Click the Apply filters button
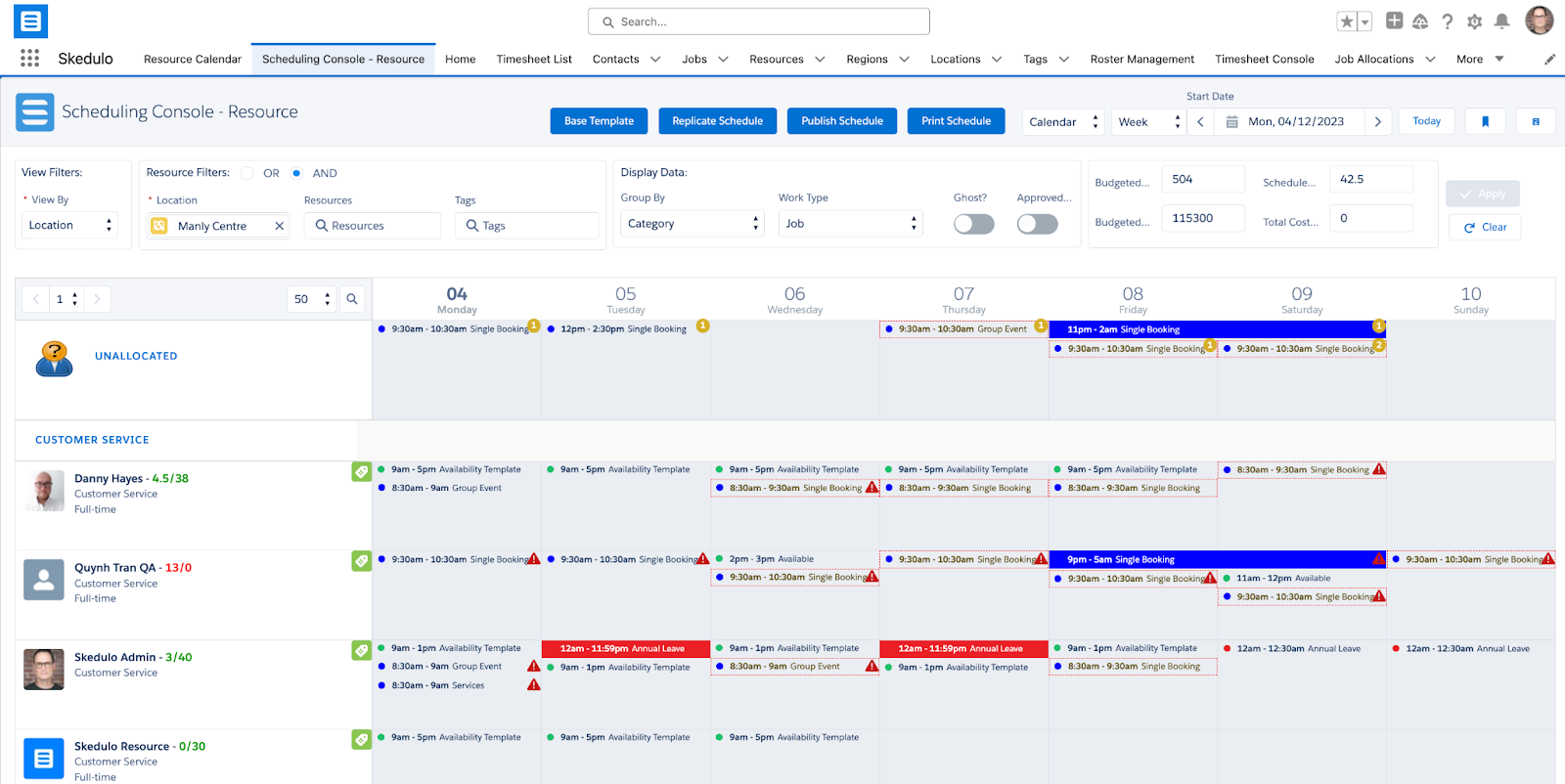The width and height of the screenshot is (1565, 784). pos(1483,194)
